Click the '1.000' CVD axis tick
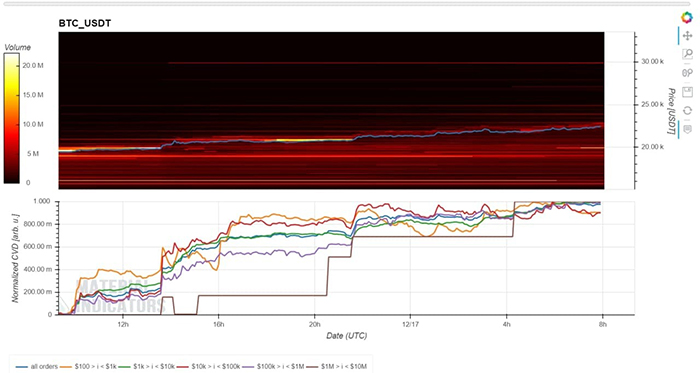This screenshot has height=373, width=700. point(43,201)
